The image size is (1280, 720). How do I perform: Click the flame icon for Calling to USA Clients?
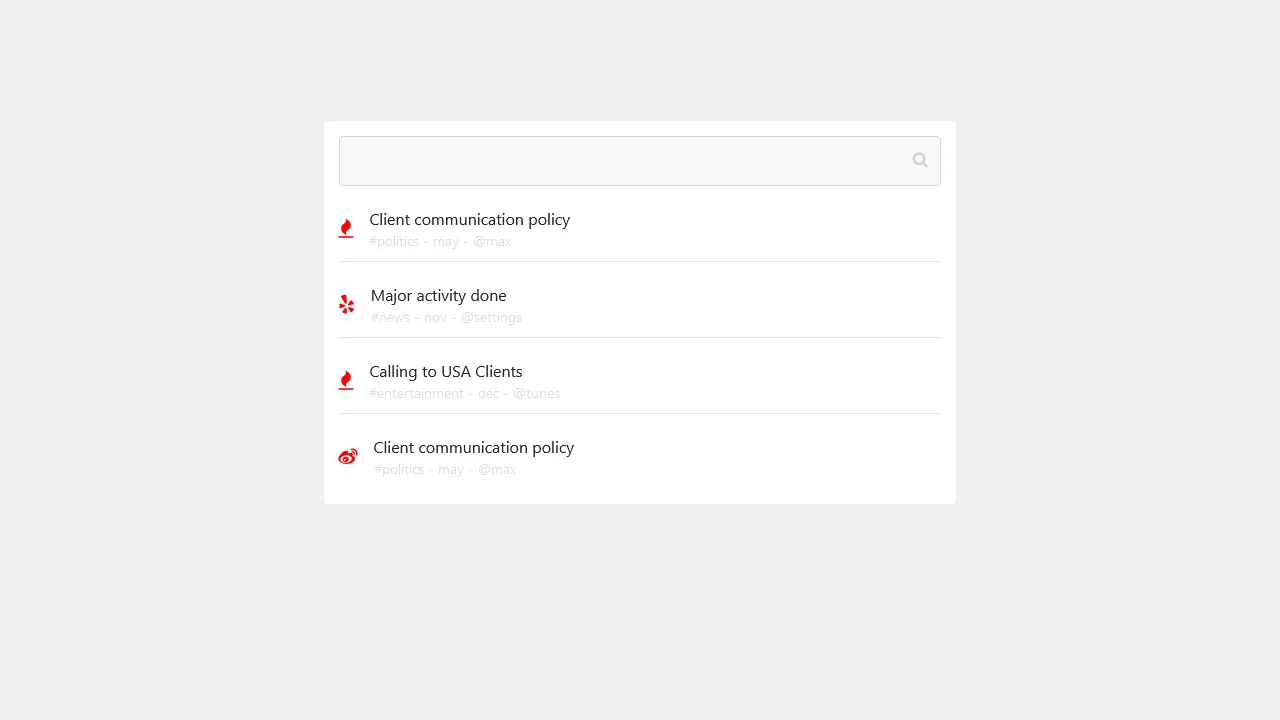(346, 380)
